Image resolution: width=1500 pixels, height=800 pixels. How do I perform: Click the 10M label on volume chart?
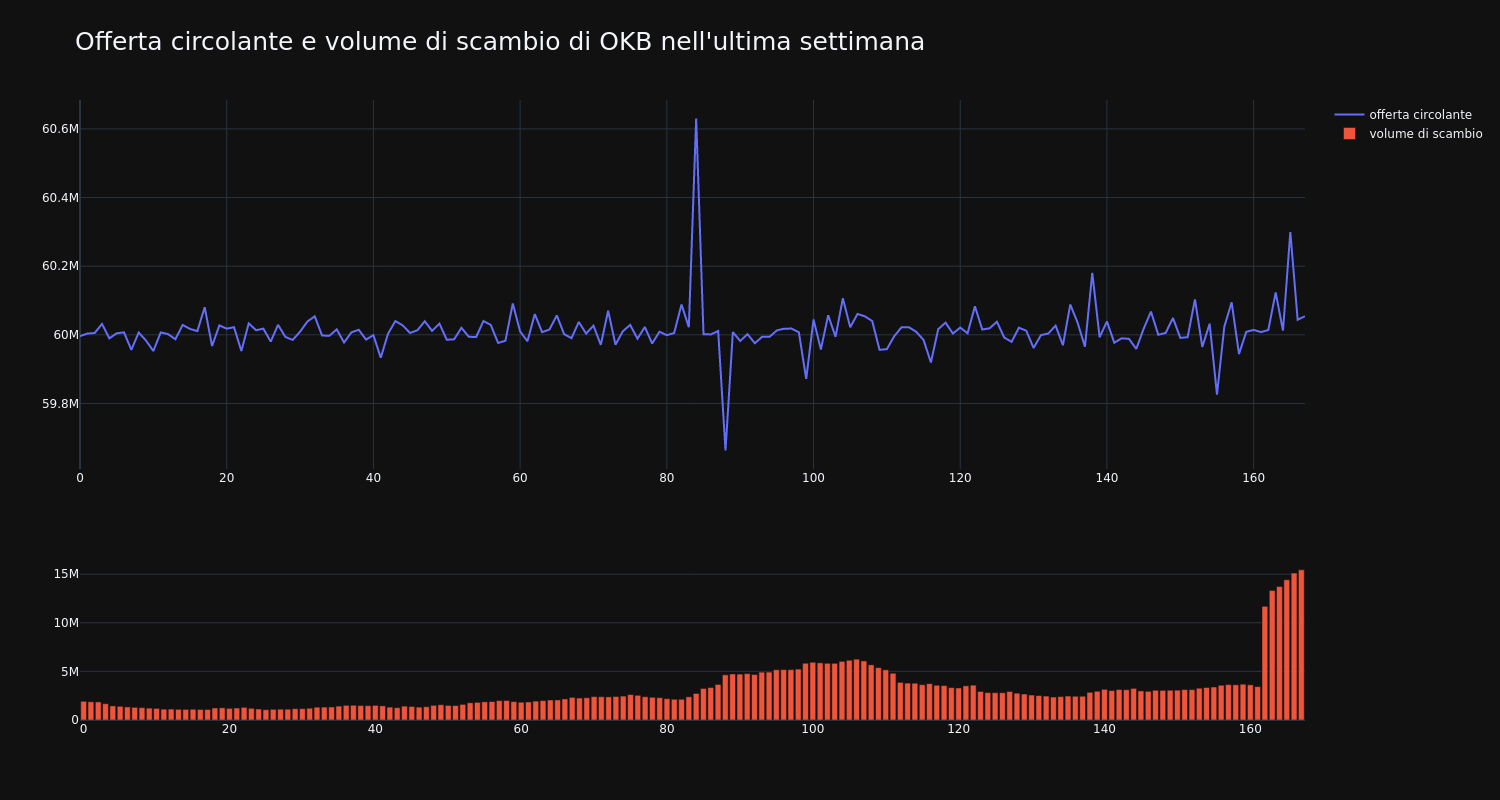66,623
